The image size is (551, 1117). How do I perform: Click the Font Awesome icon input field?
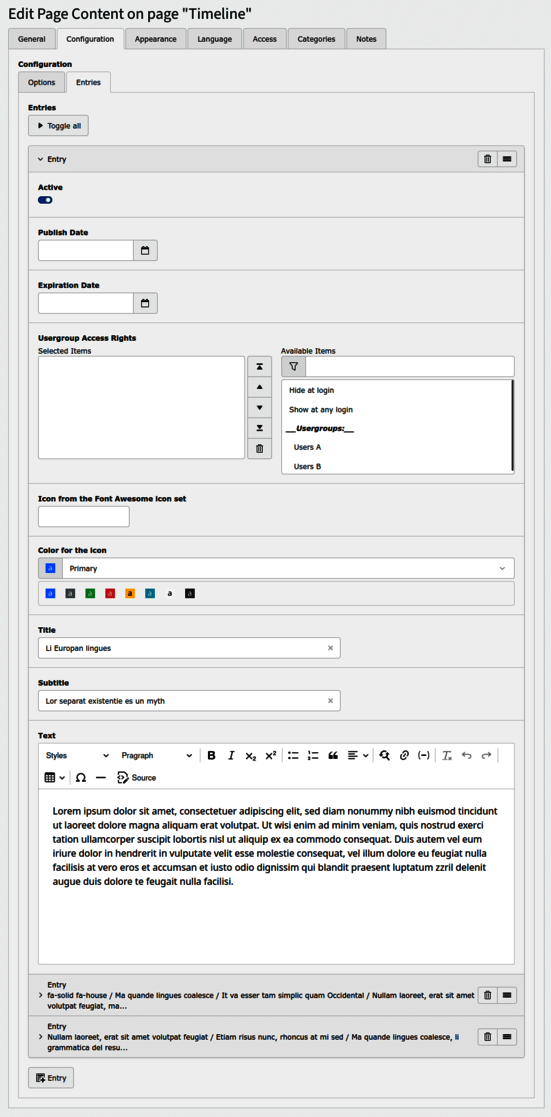83,516
